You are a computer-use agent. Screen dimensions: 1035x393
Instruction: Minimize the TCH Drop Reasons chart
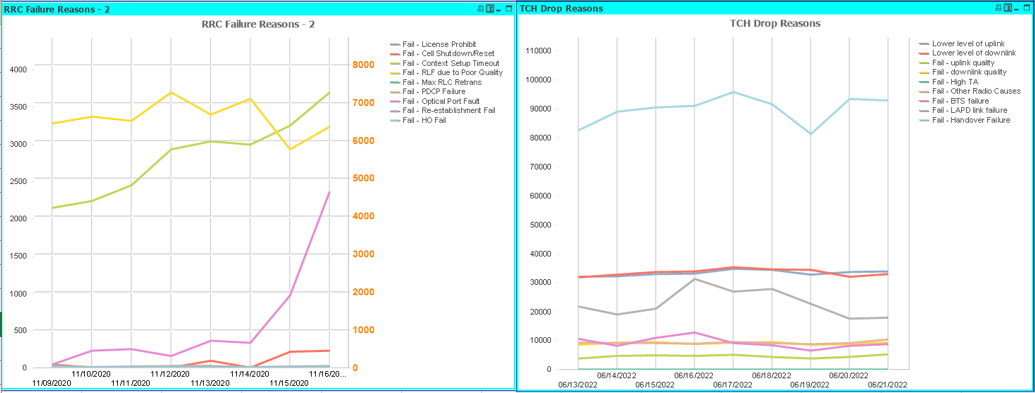[1018, 9]
